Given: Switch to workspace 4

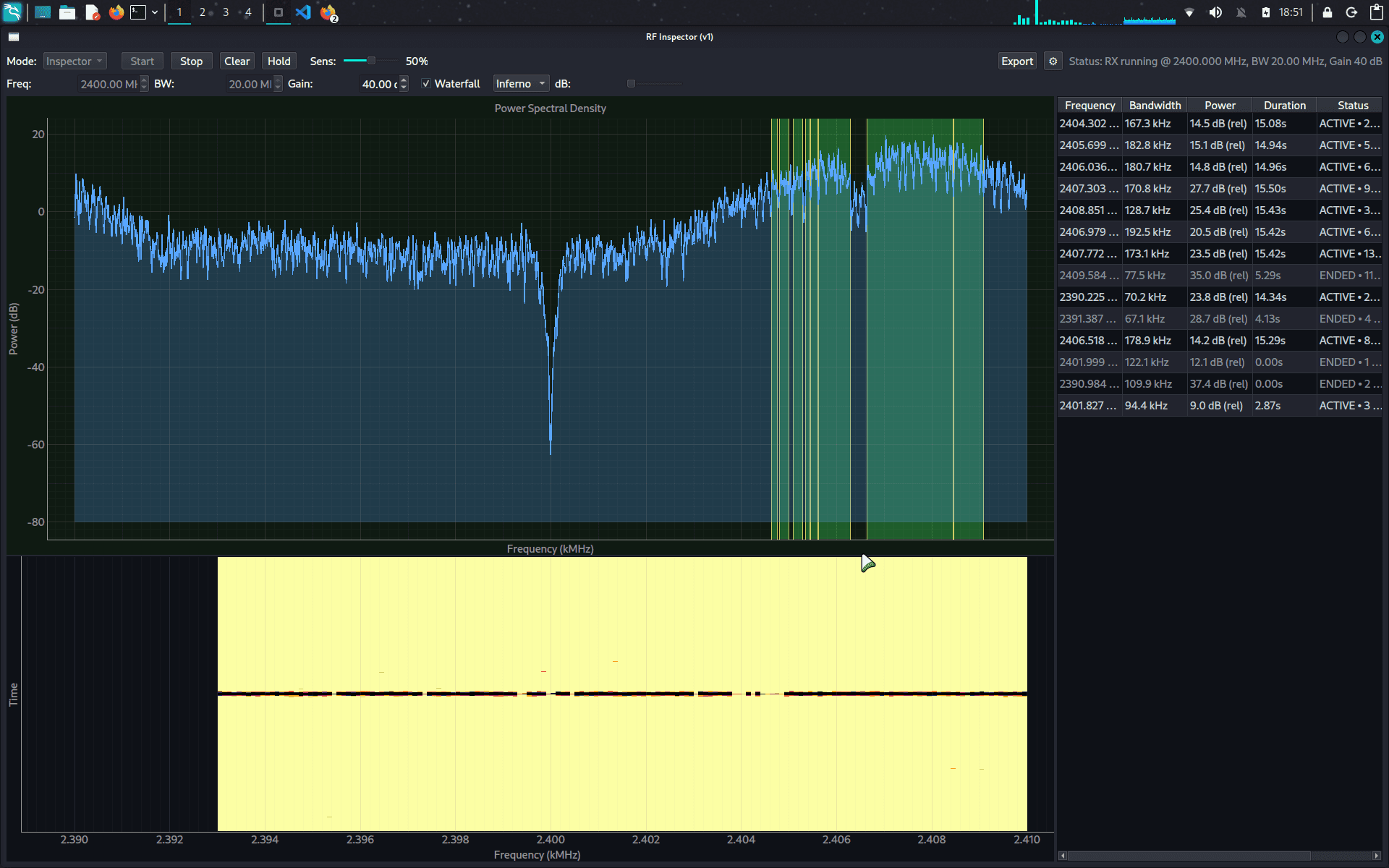Looking at the screenshot, I should point(248,12).
